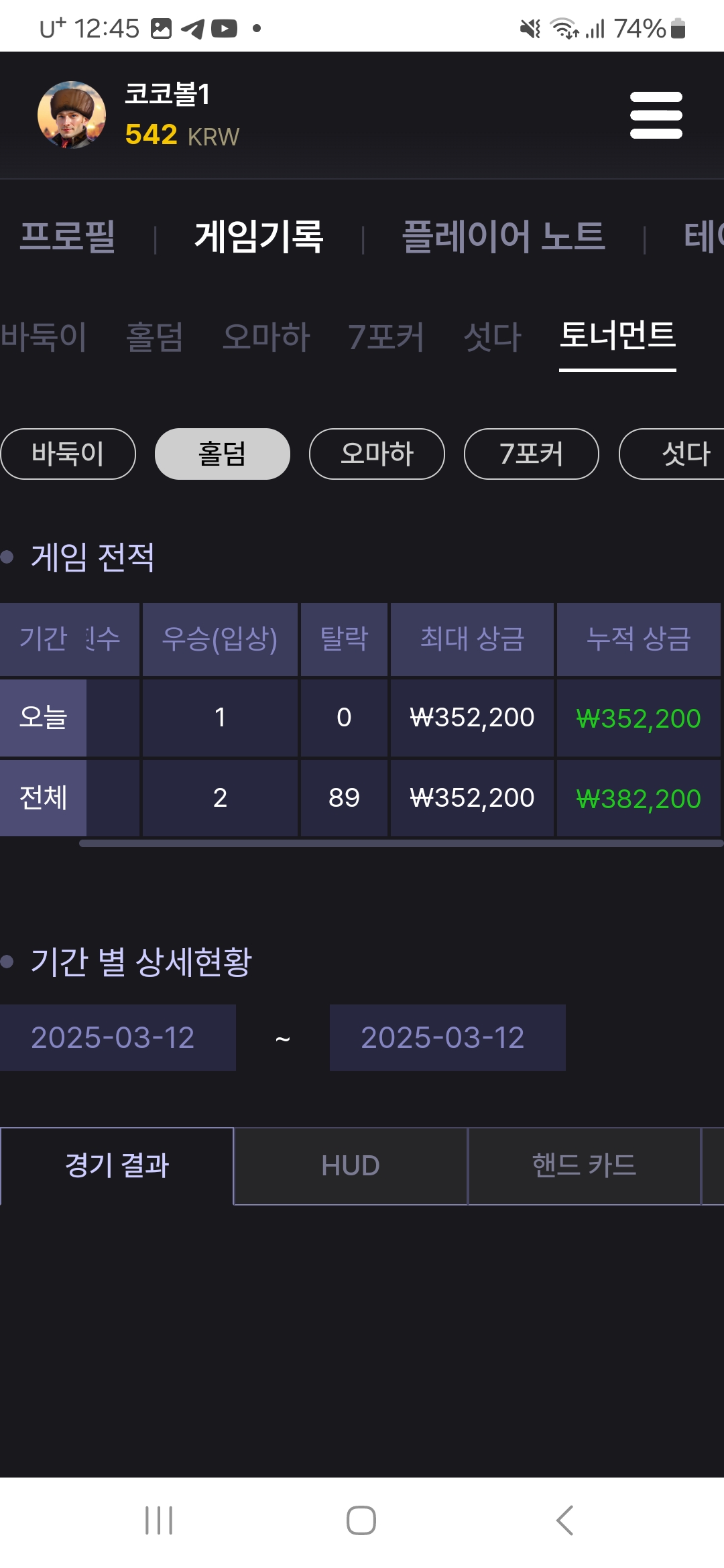Select the 7포커 game record tab
Viewport: 724px width, 1568px height.
tap(386, 336)
